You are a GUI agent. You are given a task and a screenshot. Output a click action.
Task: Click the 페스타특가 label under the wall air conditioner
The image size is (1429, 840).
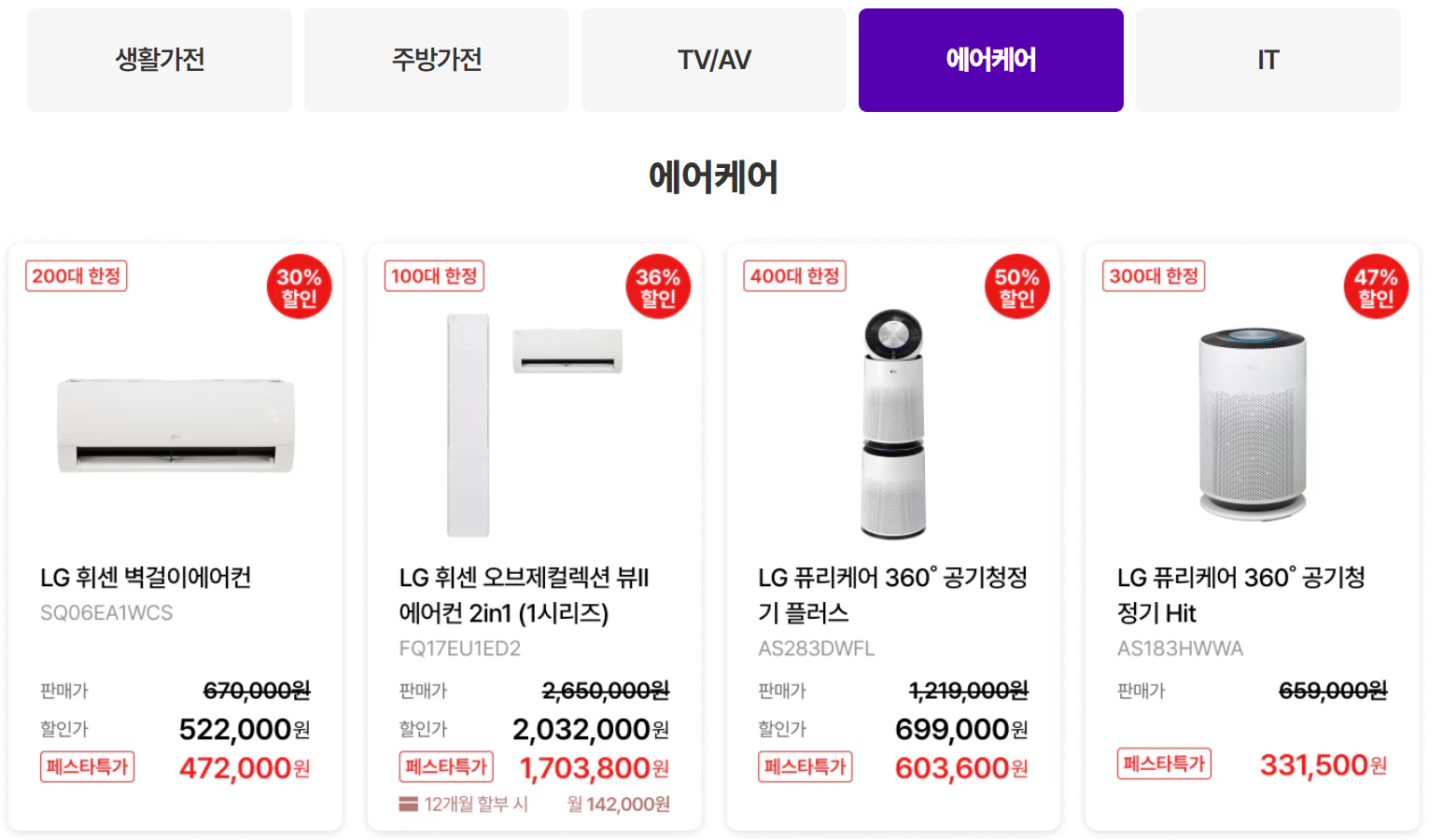(x=87, y=766)
